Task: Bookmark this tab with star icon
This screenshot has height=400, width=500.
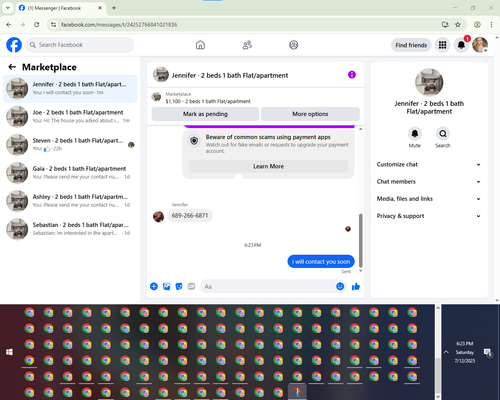Action: tap(458, 24)
